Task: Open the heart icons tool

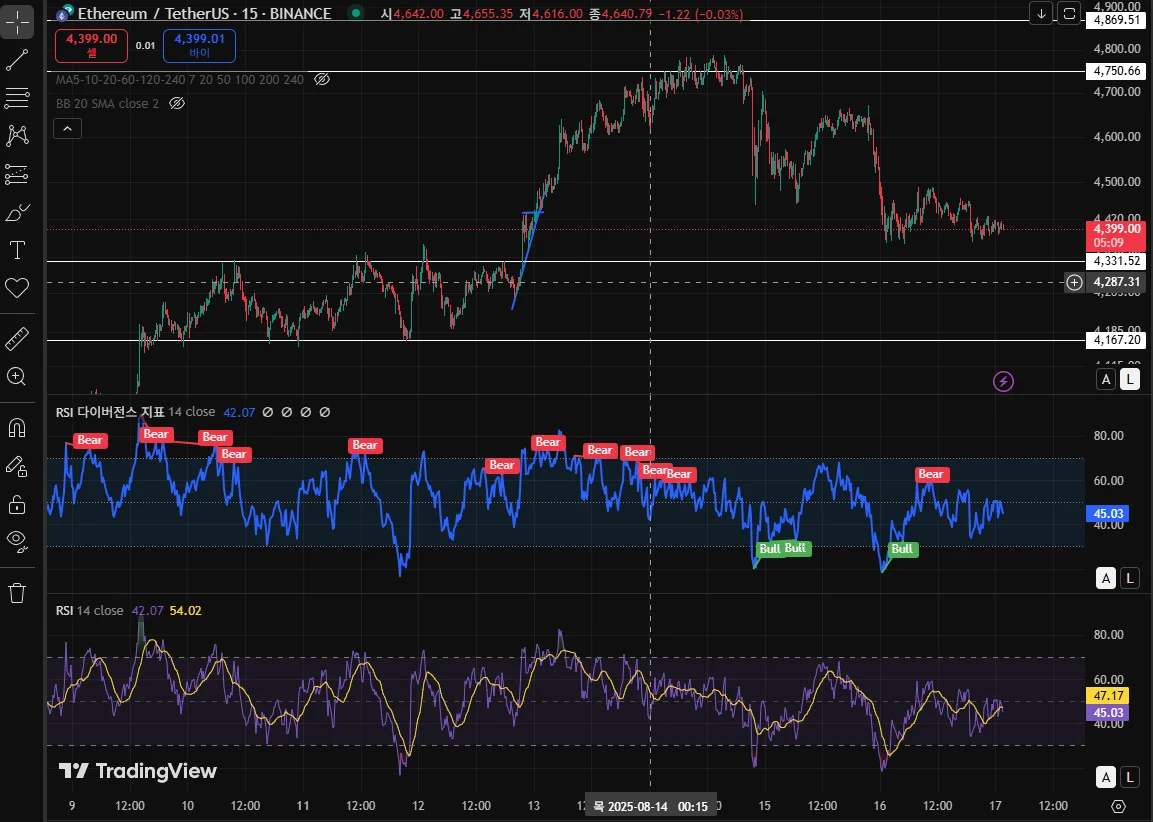Action: 17,287
